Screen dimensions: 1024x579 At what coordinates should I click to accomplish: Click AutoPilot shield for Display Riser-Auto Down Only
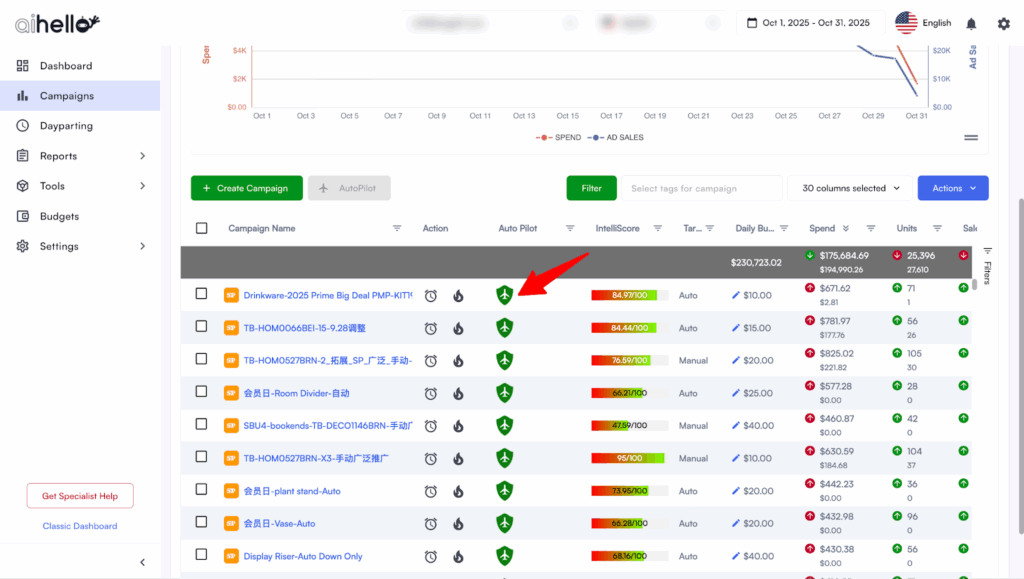504,556
